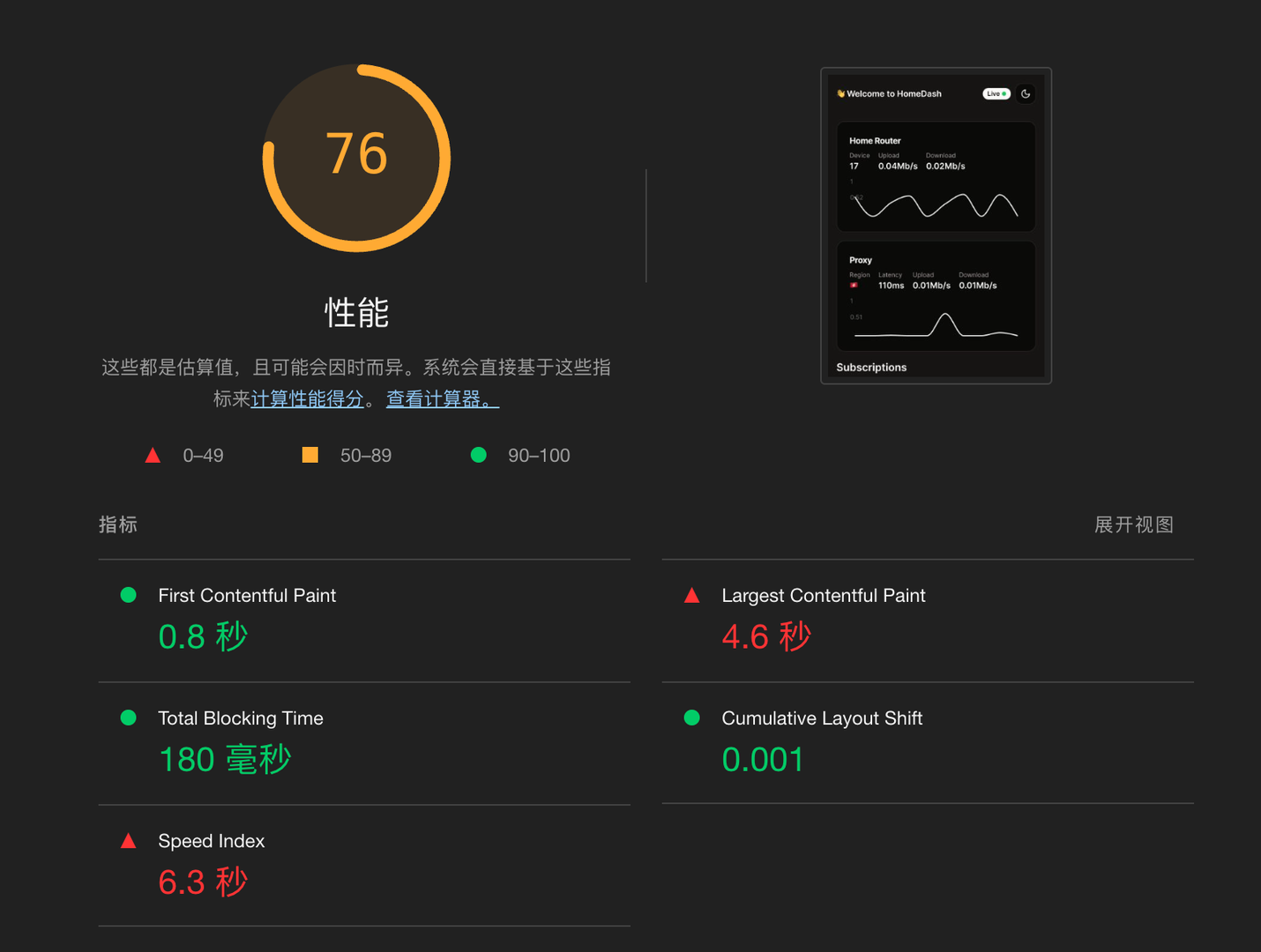The height and width of the screenshot is (952, 1261).
Task: Open the Proxy card in page screenshot thumbnail
Action: click(x=936, y=296)
